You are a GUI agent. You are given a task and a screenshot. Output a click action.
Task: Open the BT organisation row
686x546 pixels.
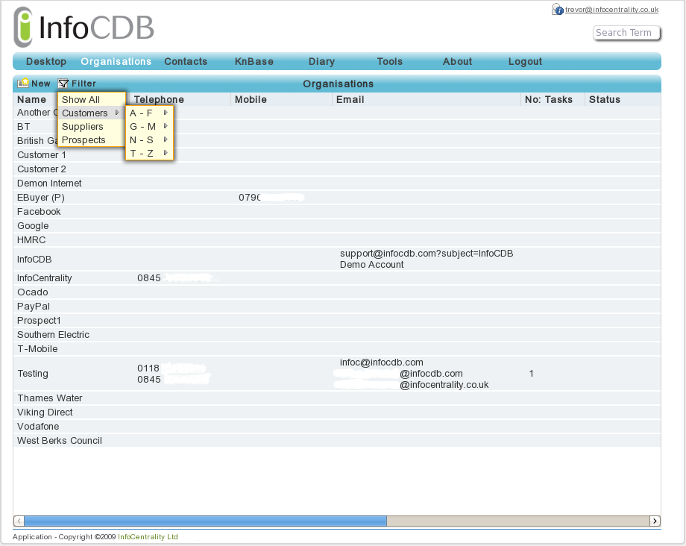(337, 127)
